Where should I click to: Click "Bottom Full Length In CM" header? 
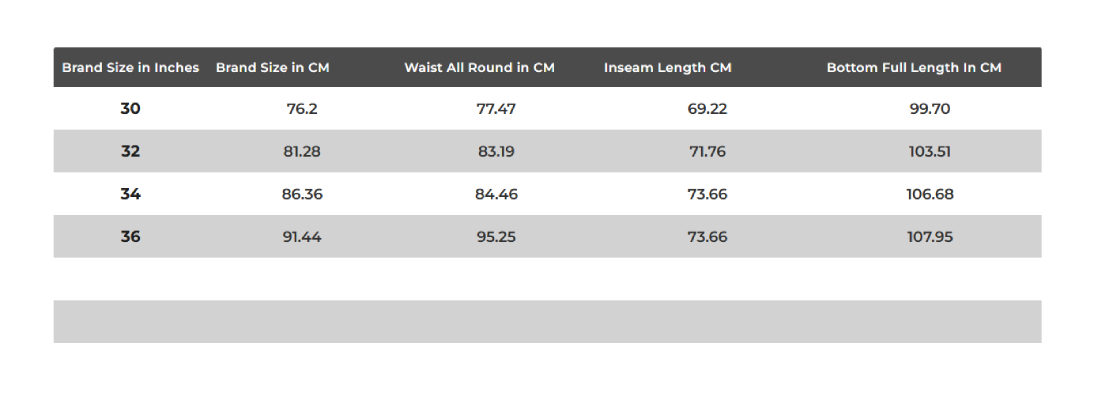point(914,68)
